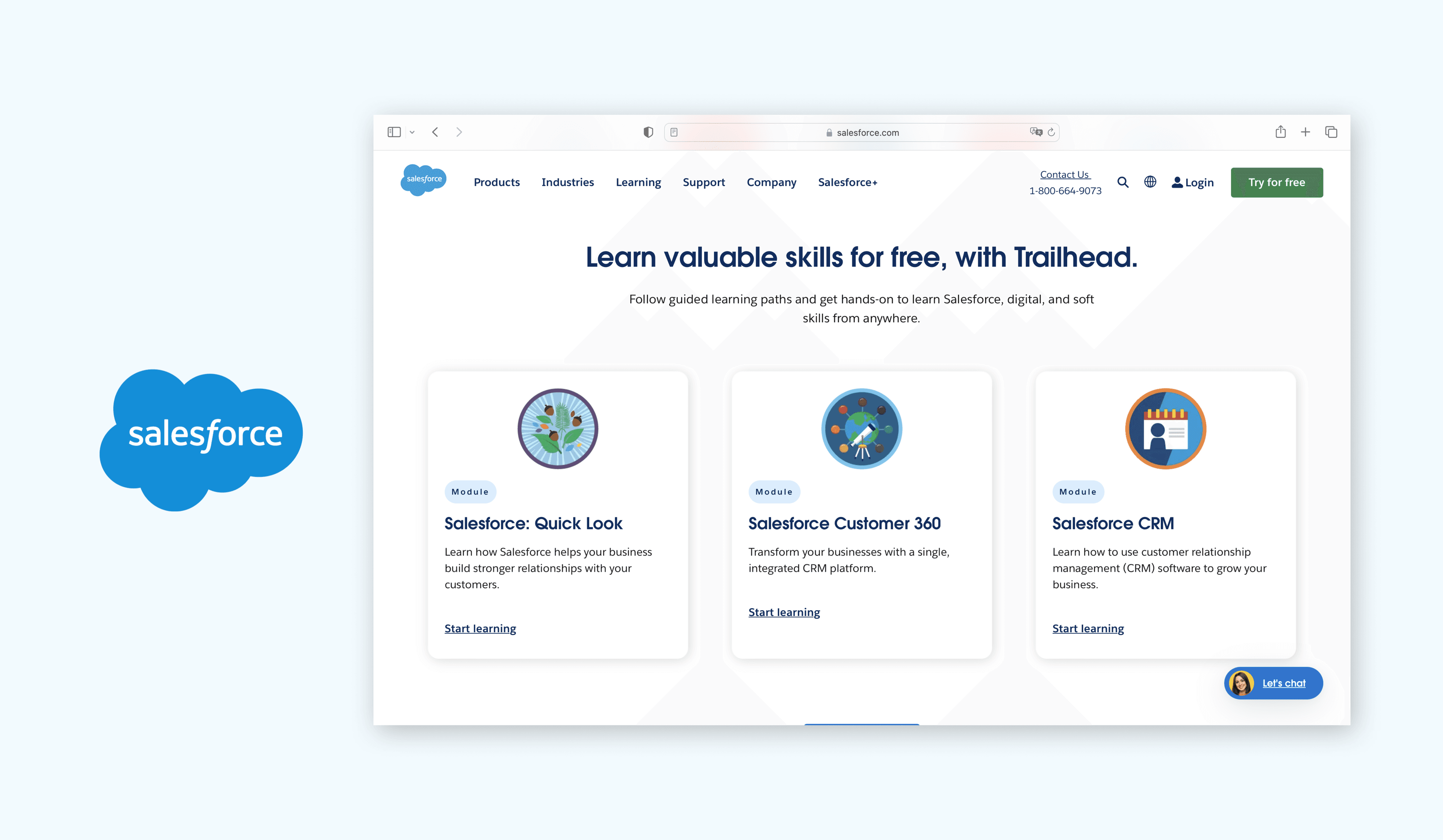Open the Let's chat widget
1443x840 pixels.
(1274, 683)
